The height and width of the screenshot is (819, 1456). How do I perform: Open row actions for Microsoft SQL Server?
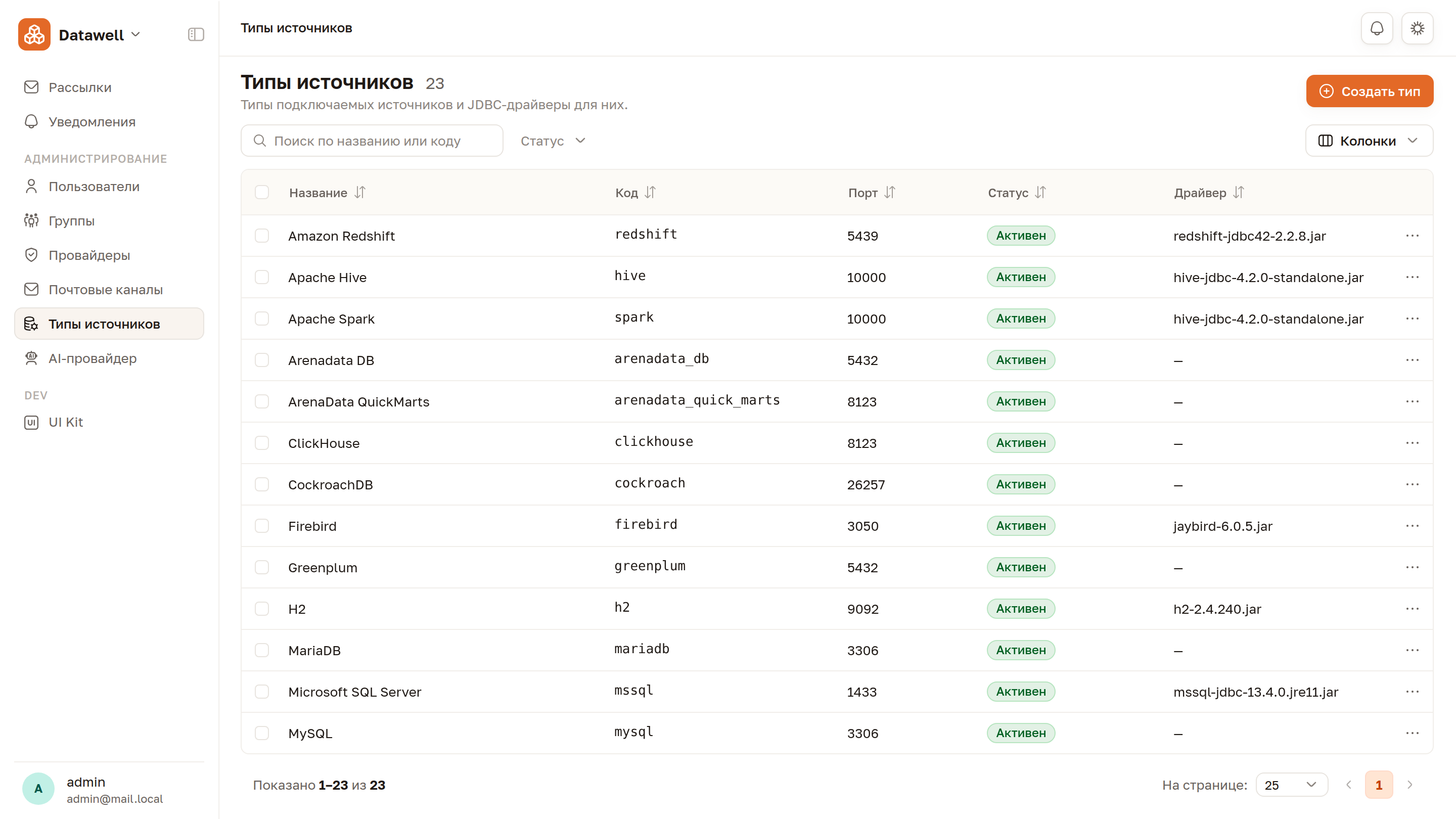[1412, 692]
